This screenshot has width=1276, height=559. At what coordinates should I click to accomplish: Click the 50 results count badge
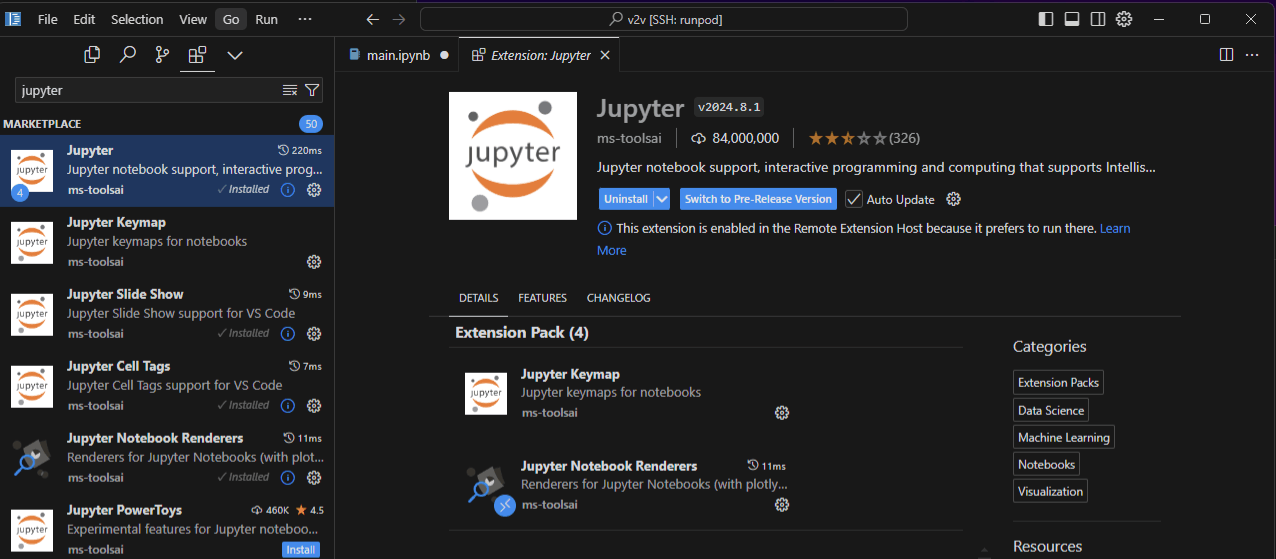[311, 124]
